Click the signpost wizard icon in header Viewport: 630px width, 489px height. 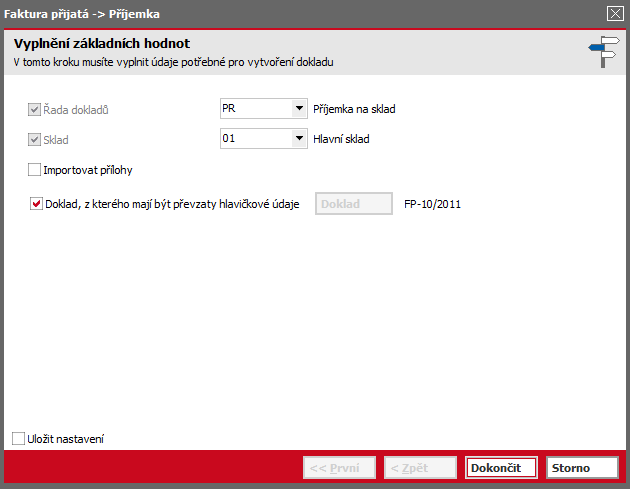pyautogui.click(x=604, y=52)
